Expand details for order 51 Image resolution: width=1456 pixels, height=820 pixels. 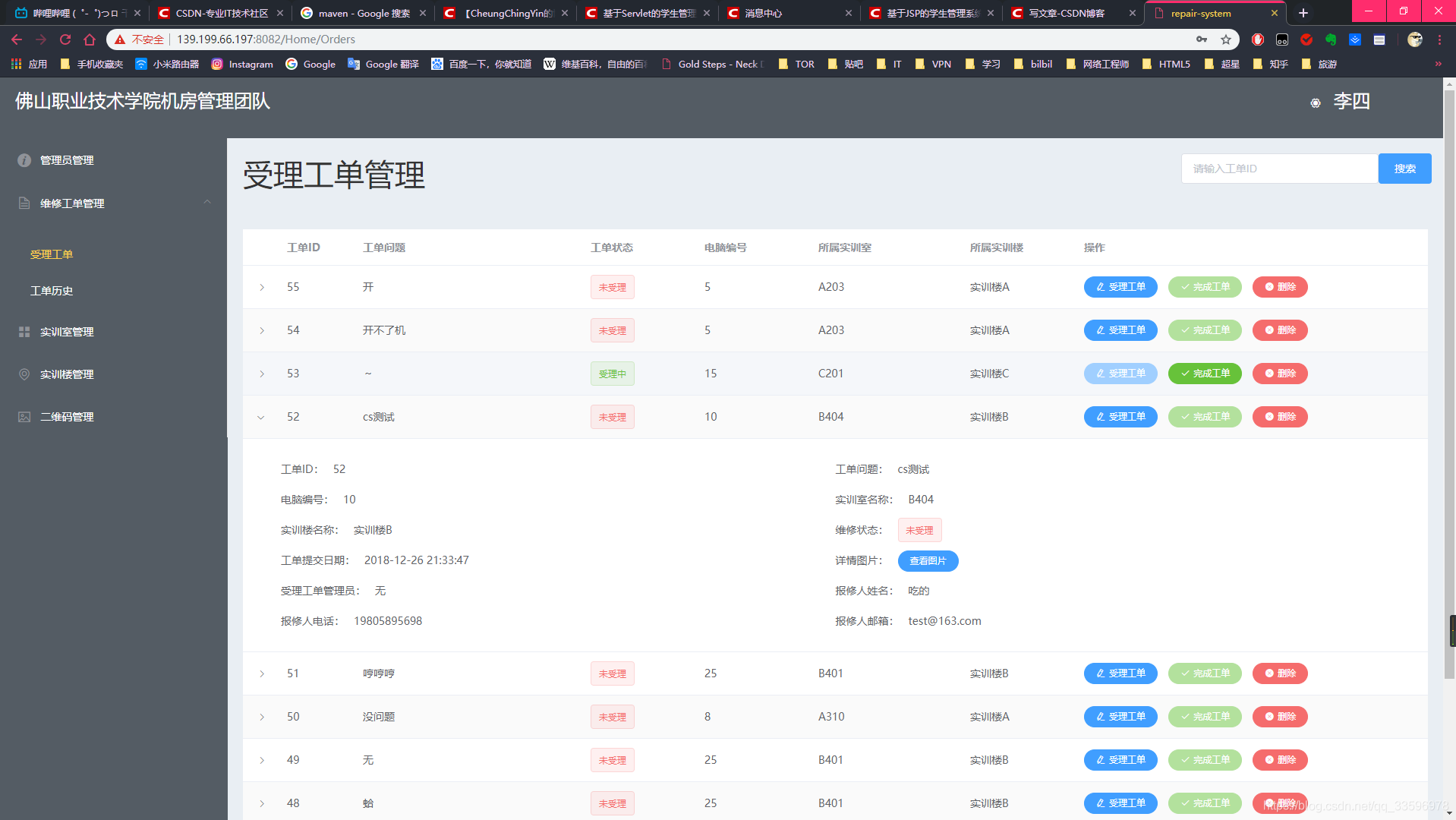point(263,673)
